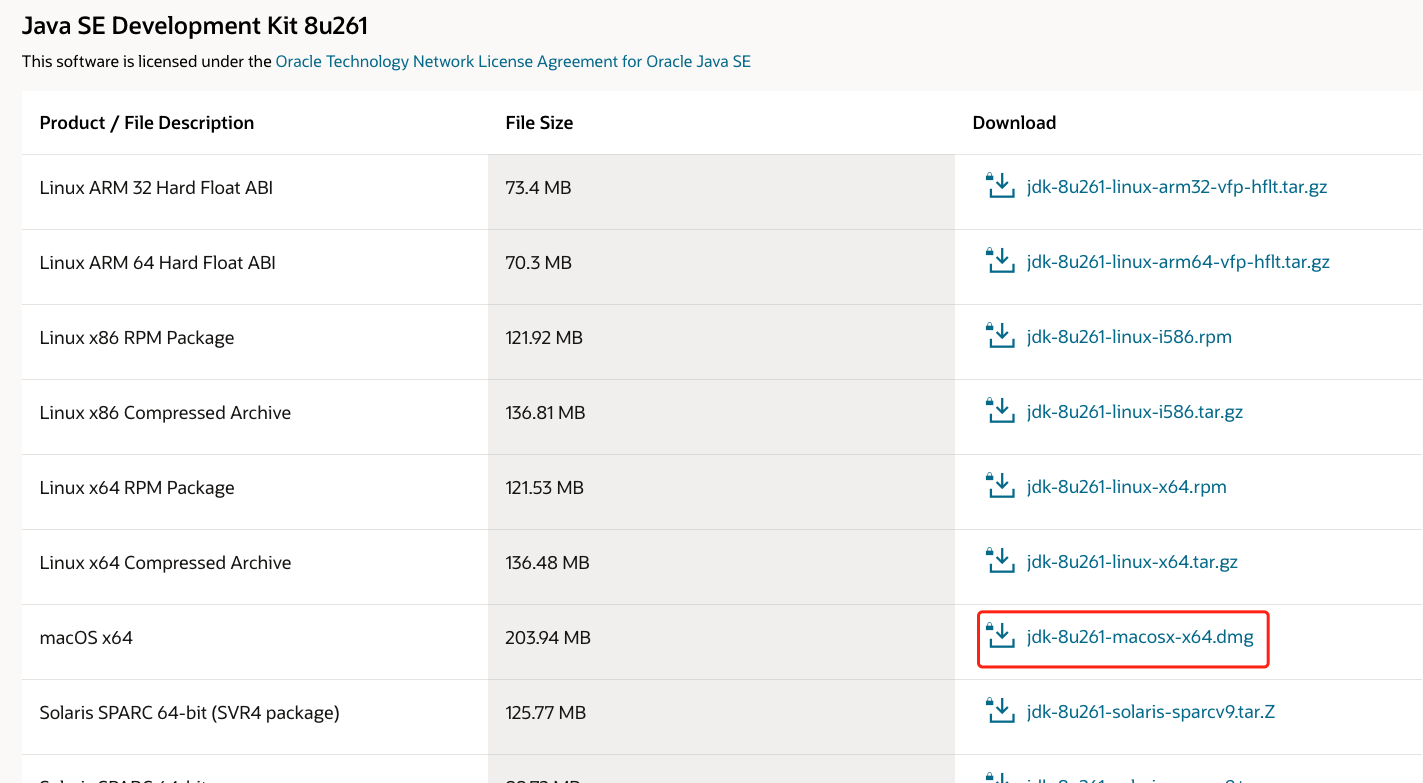This screenshot has width=1423, height=783.
Task: Click download icon beside jdk-8u261-linux-arm32-vfp-hflt.tar.gz
Action: coord(1000,186)
